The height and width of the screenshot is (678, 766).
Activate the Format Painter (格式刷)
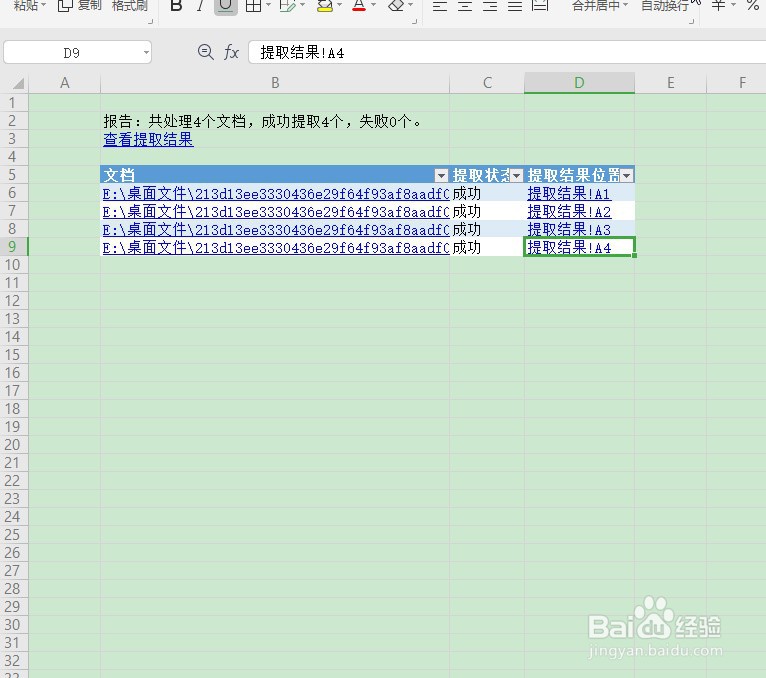129,5
